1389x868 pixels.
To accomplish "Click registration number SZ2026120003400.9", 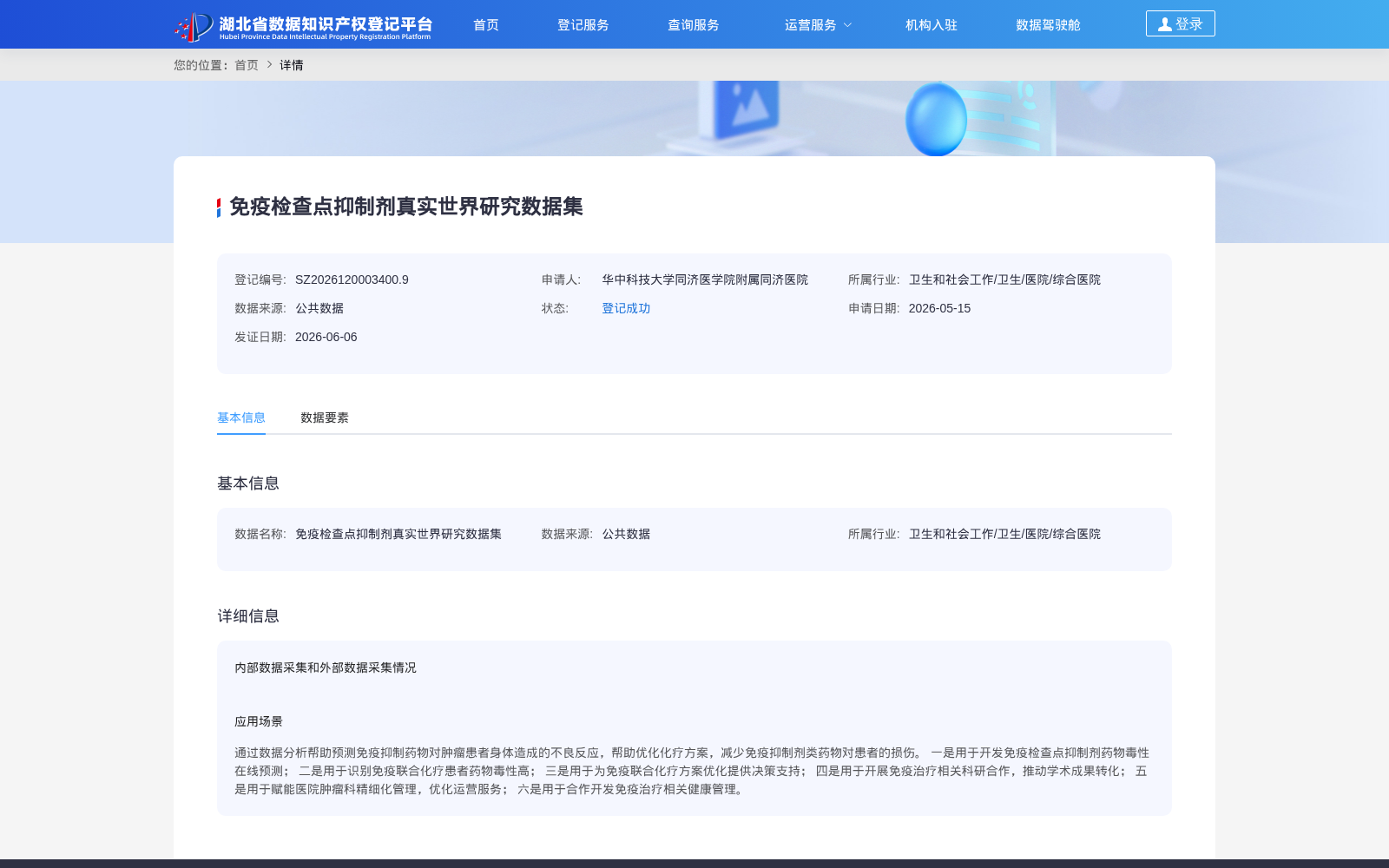I will point(352,279).
